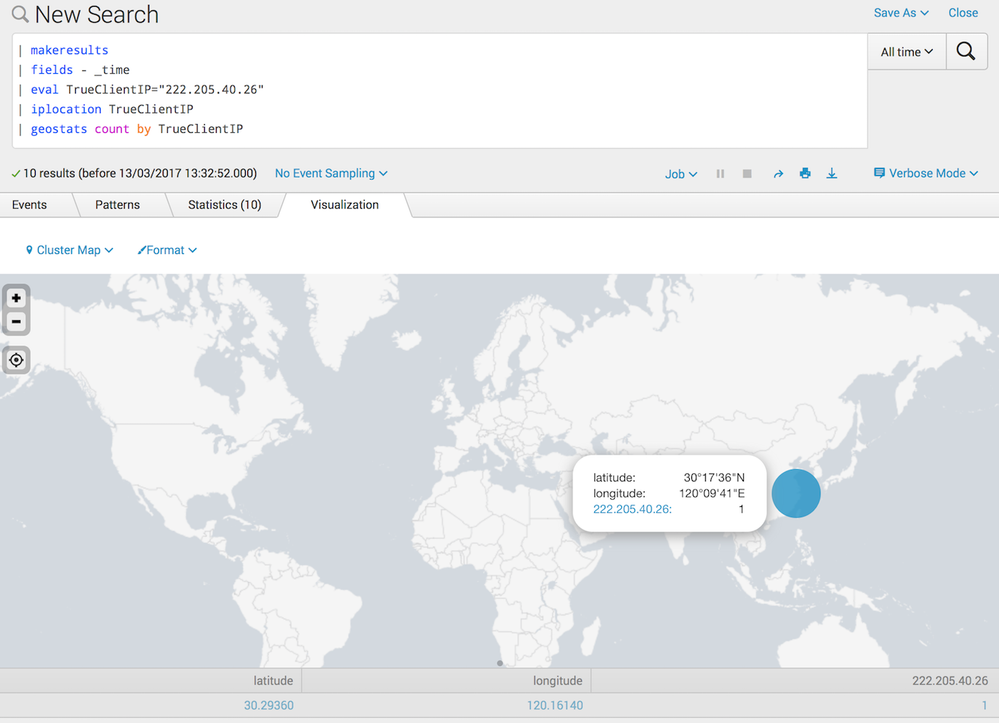
Task: Change Verbose Mode search setting
Action: pyautogui.click(x=926, y=174)
